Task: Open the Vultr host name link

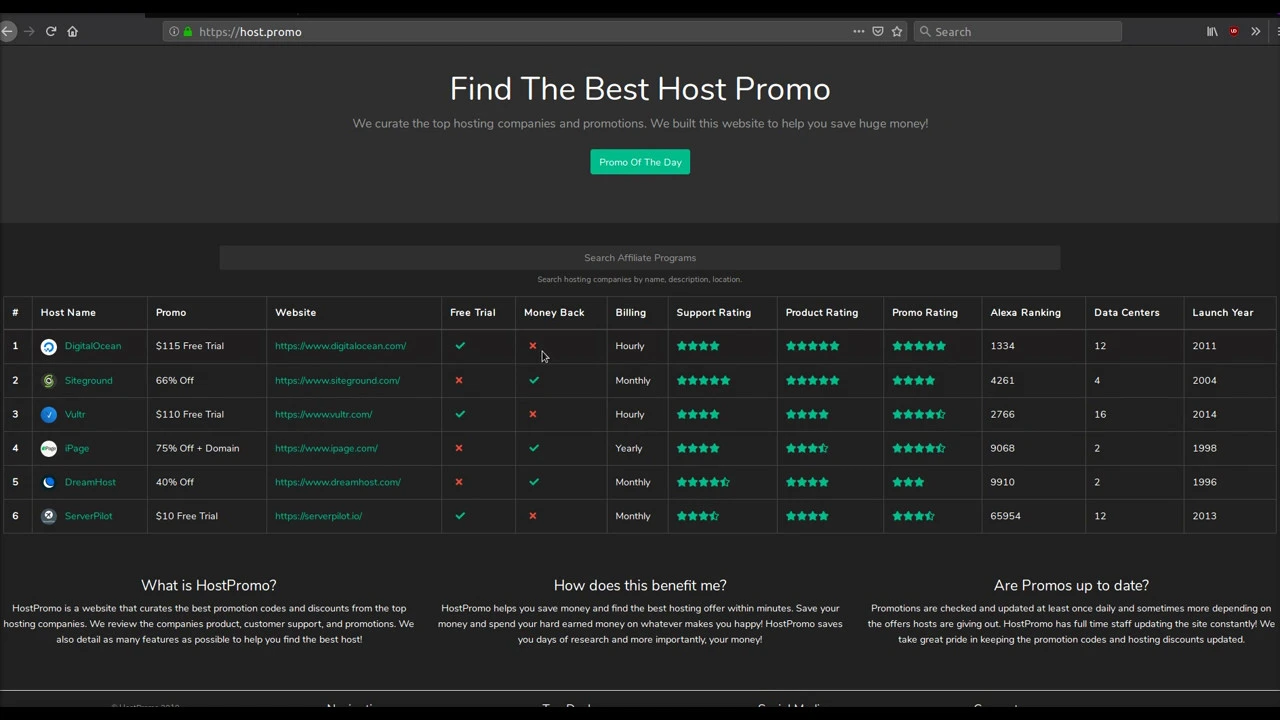Action: (75, 414)
